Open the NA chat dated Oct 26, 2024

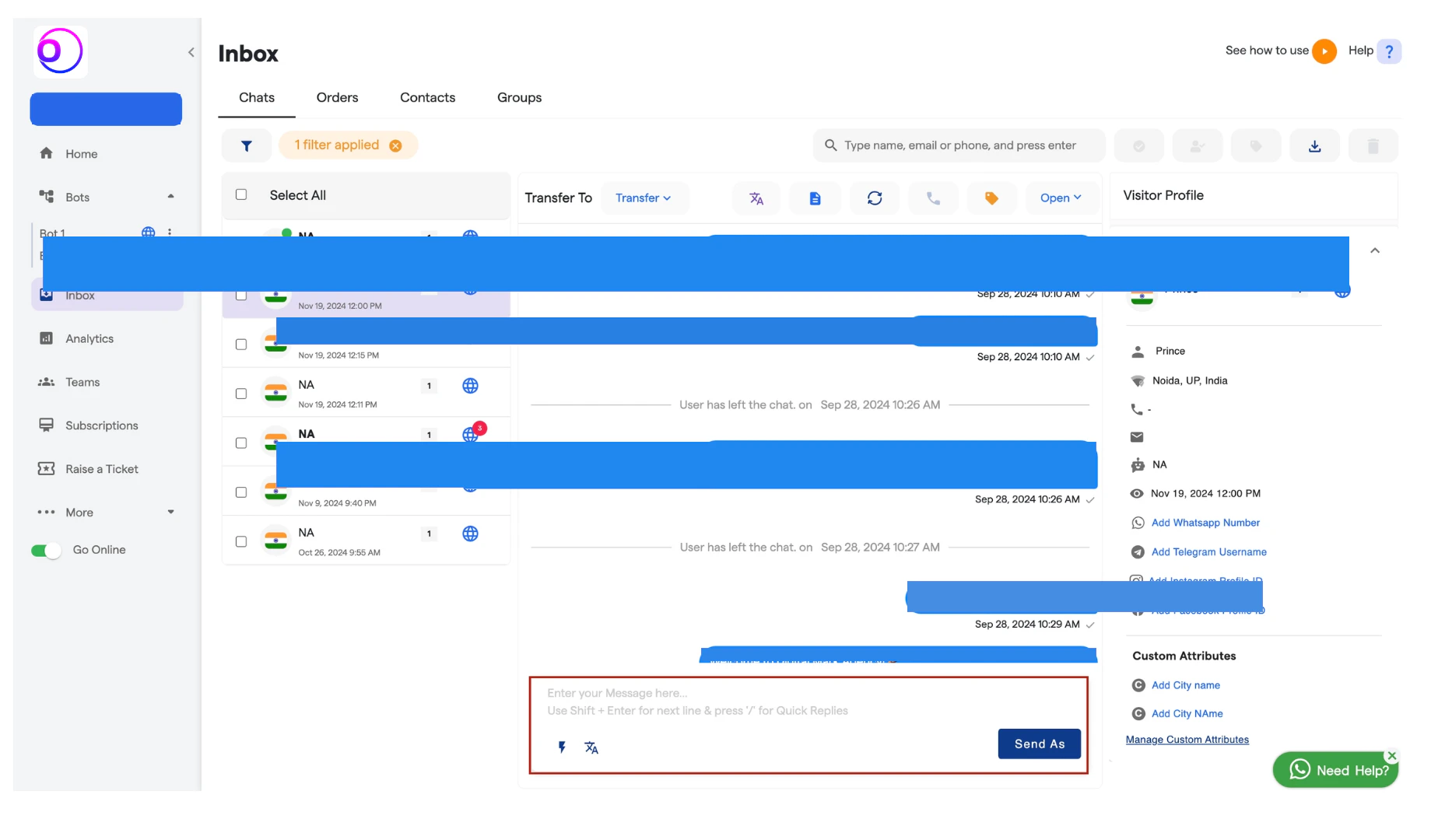[x=366, y=541]
